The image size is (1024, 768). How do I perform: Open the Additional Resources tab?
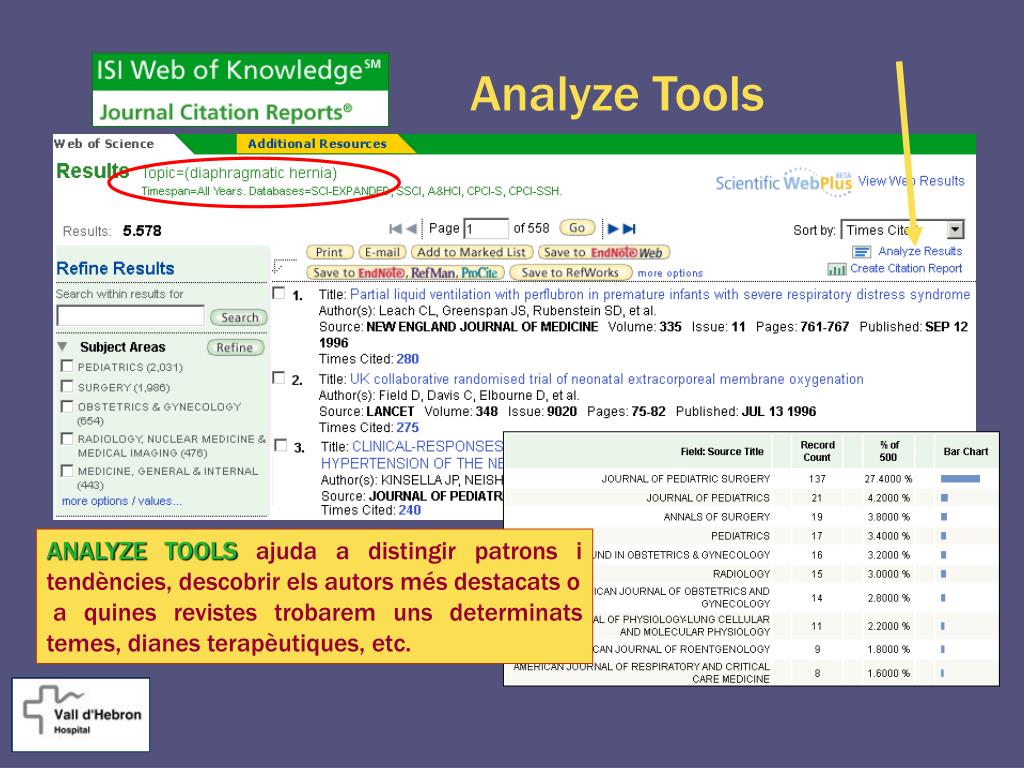coord(317,144)
